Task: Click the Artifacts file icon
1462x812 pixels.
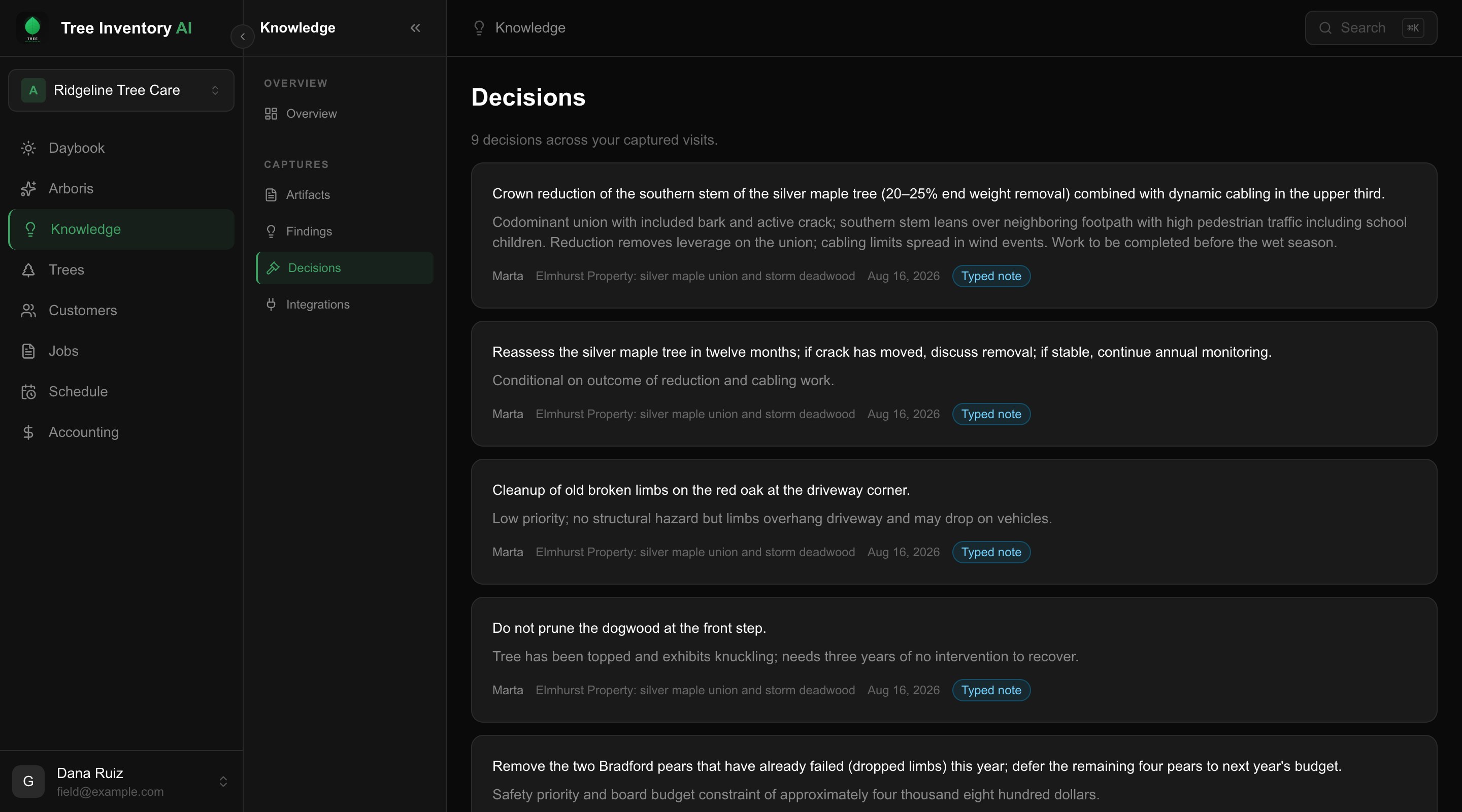Action: [x=271, y=195]
